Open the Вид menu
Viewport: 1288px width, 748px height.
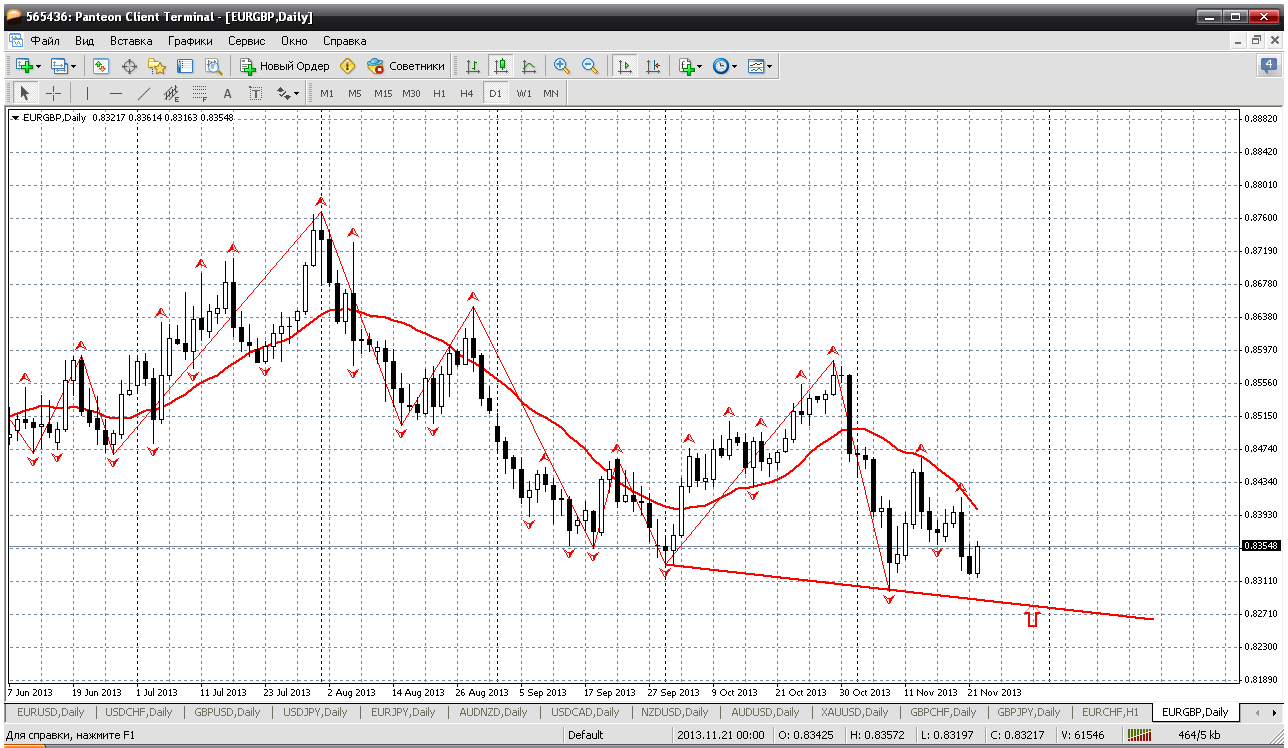tap(84, 41)
